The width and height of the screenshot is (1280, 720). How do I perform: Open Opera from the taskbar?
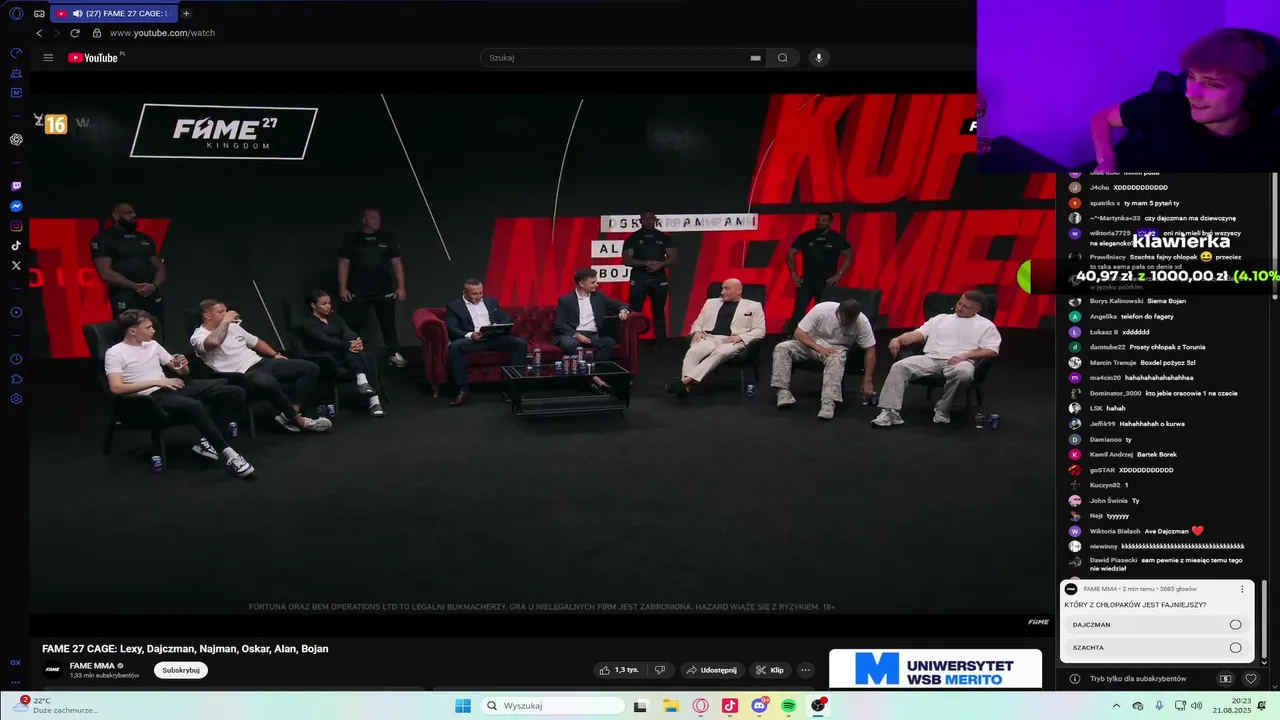pyautogui.click(x=701, y=706)
